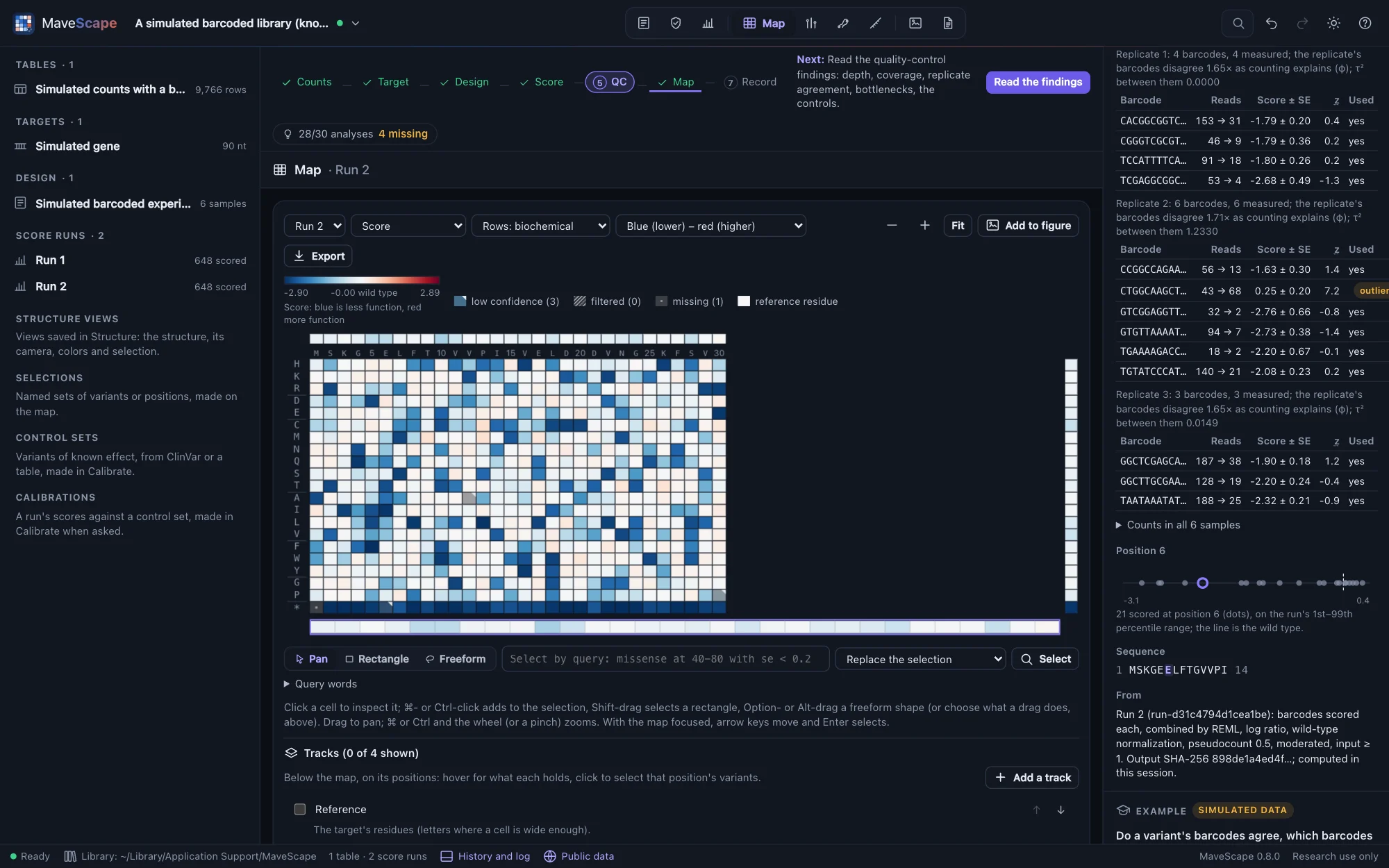
Task: Open the Run 2 run selector dropdown
Action: (x=315, y=226)
